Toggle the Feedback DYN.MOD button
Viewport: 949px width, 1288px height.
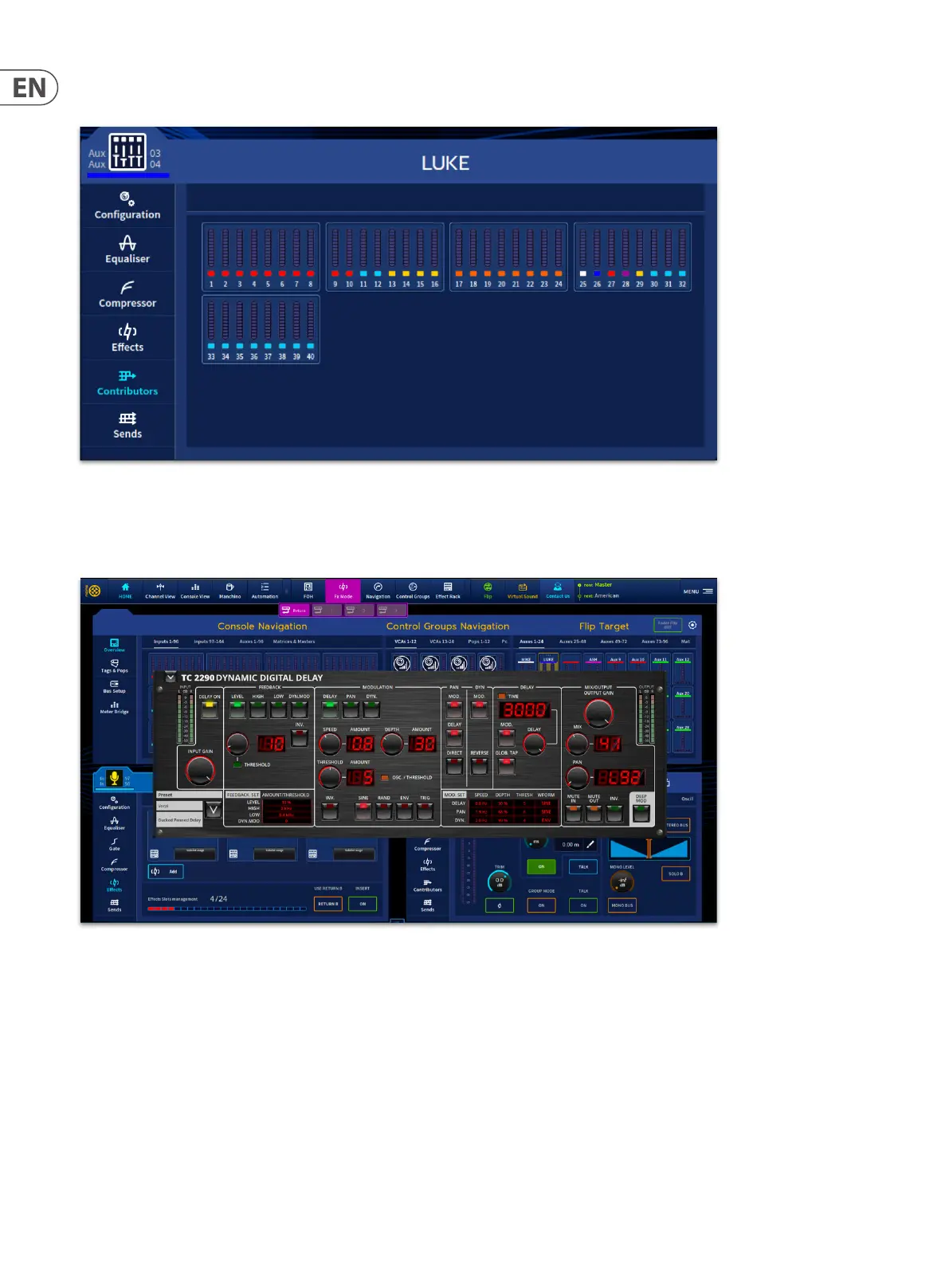(300, 709)
